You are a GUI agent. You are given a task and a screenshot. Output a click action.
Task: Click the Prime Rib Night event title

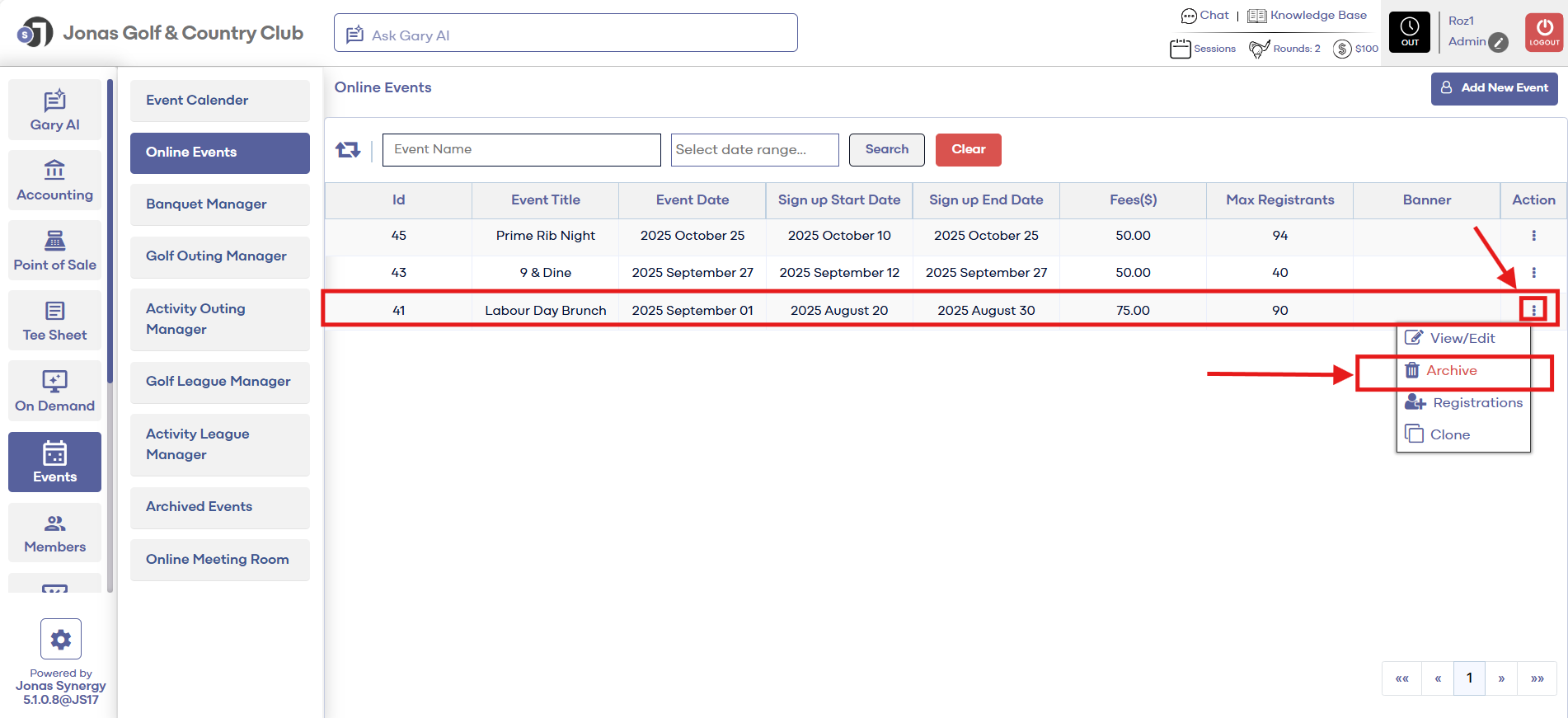click(546, 236)
